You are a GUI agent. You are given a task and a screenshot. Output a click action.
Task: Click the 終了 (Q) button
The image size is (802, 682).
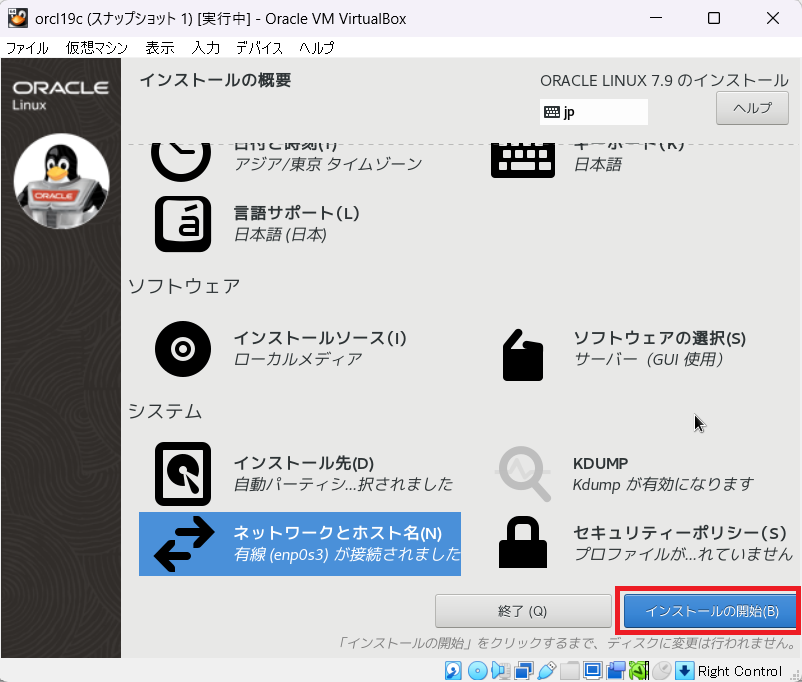(x=523, y=611)
